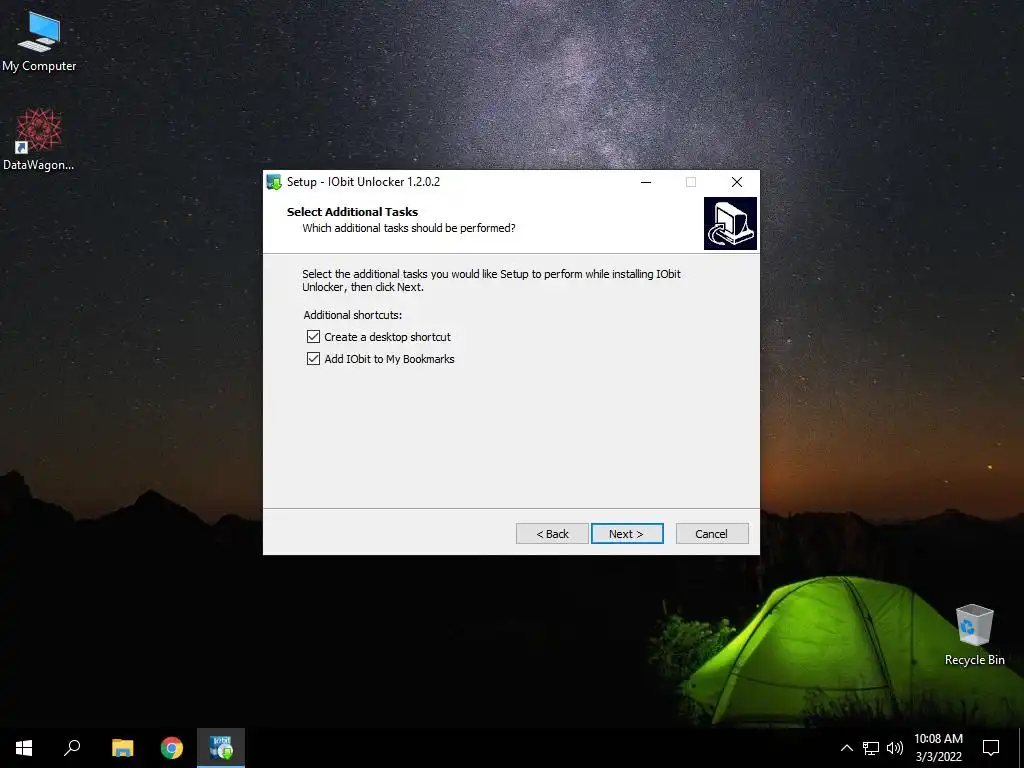The height and width of the screenshot is (768, 1024).
Task: Open the notification action center
Action: (991, 748)
